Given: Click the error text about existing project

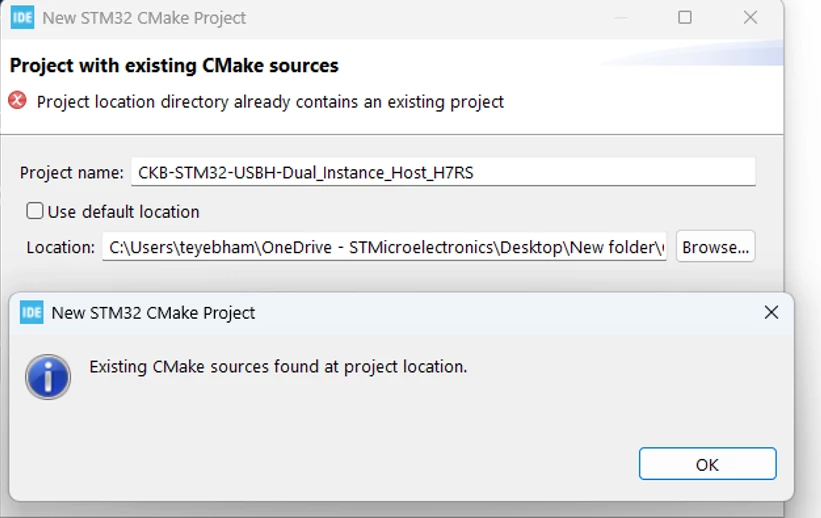Looking at the screenshot, I should [x=270, y=102].
